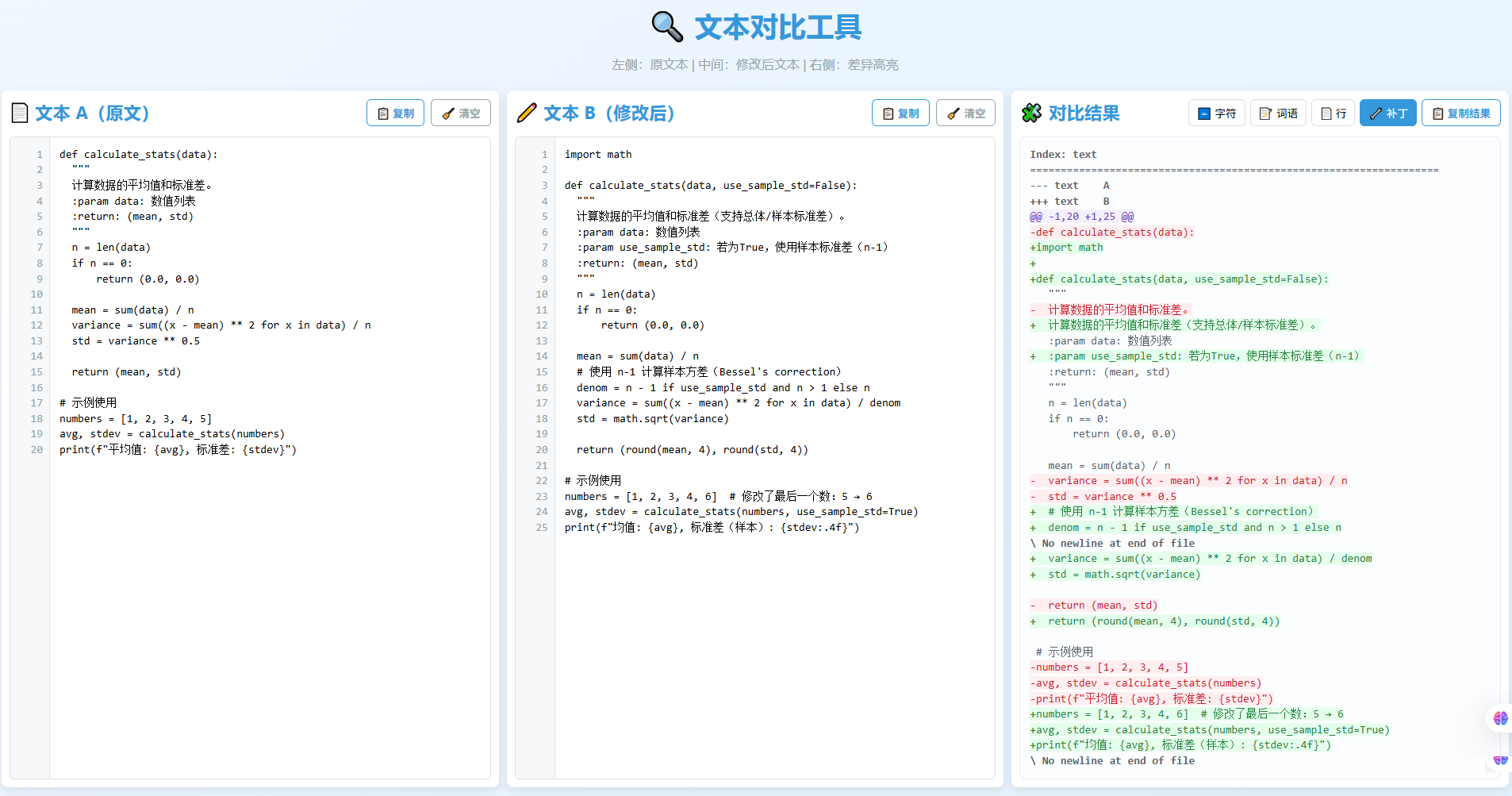Click the '+++ text B' header line
The height and width of the screenshot is (796, 1512).
(1070, 202)
